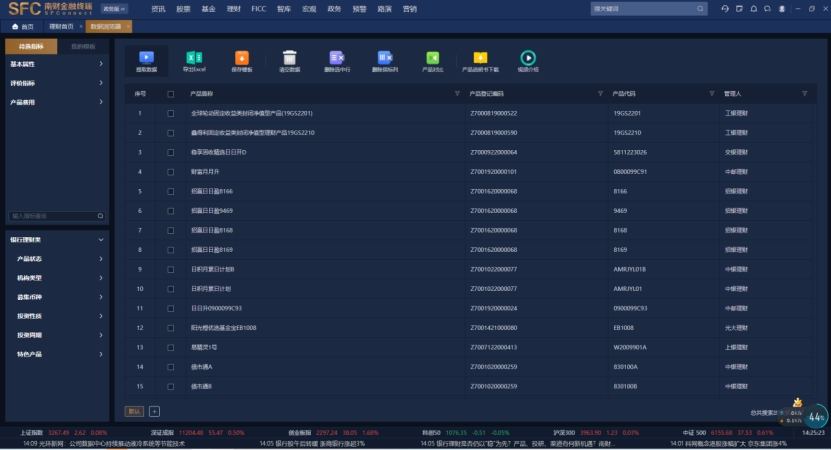Click the refresh icon in title bar

pyautogui.click(x=725, y=8)
